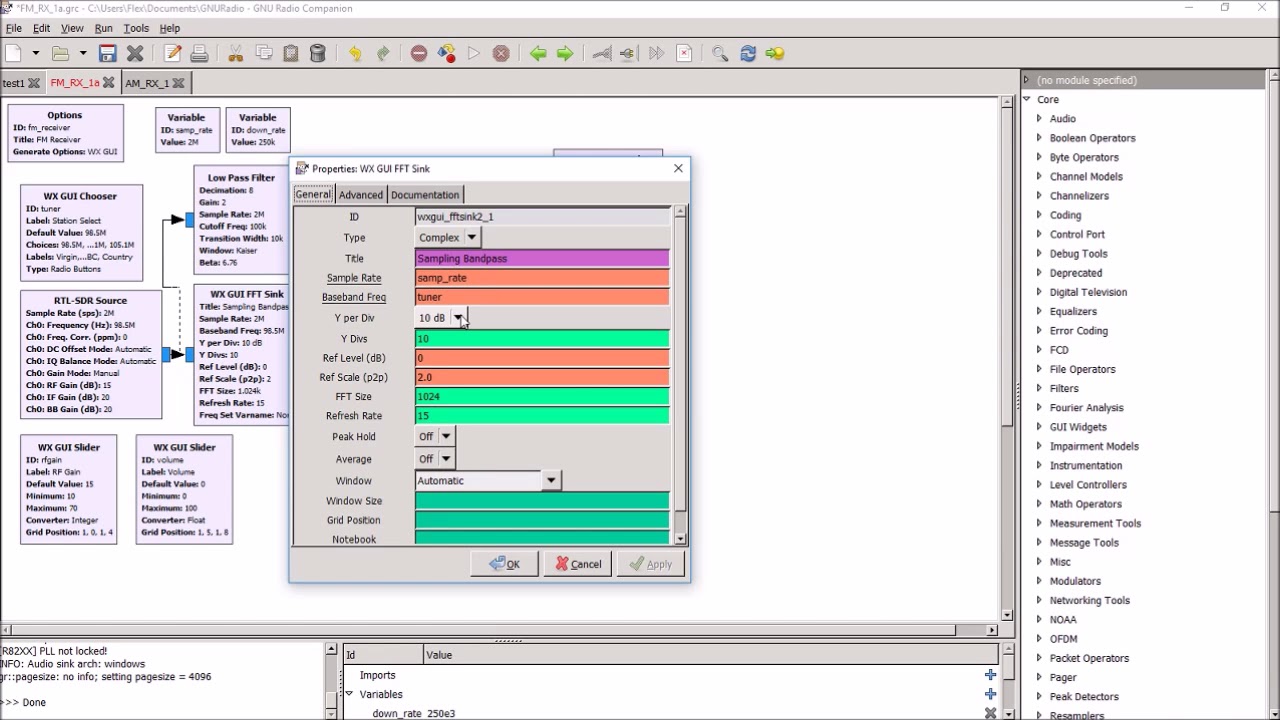The height and width of the screenshot is (720, 1280).
Task: Click the Refresh Rate field
Action: tap(542, 416)
